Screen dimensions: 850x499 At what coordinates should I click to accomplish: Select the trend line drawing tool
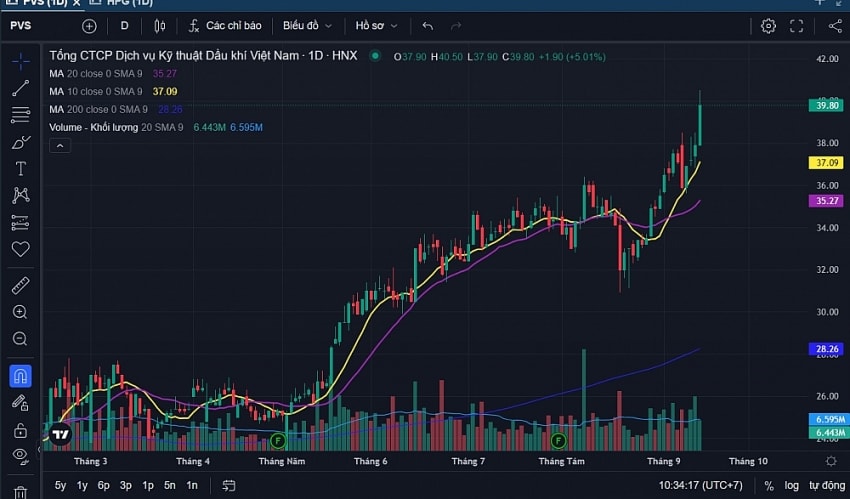(x=21, y=88)
